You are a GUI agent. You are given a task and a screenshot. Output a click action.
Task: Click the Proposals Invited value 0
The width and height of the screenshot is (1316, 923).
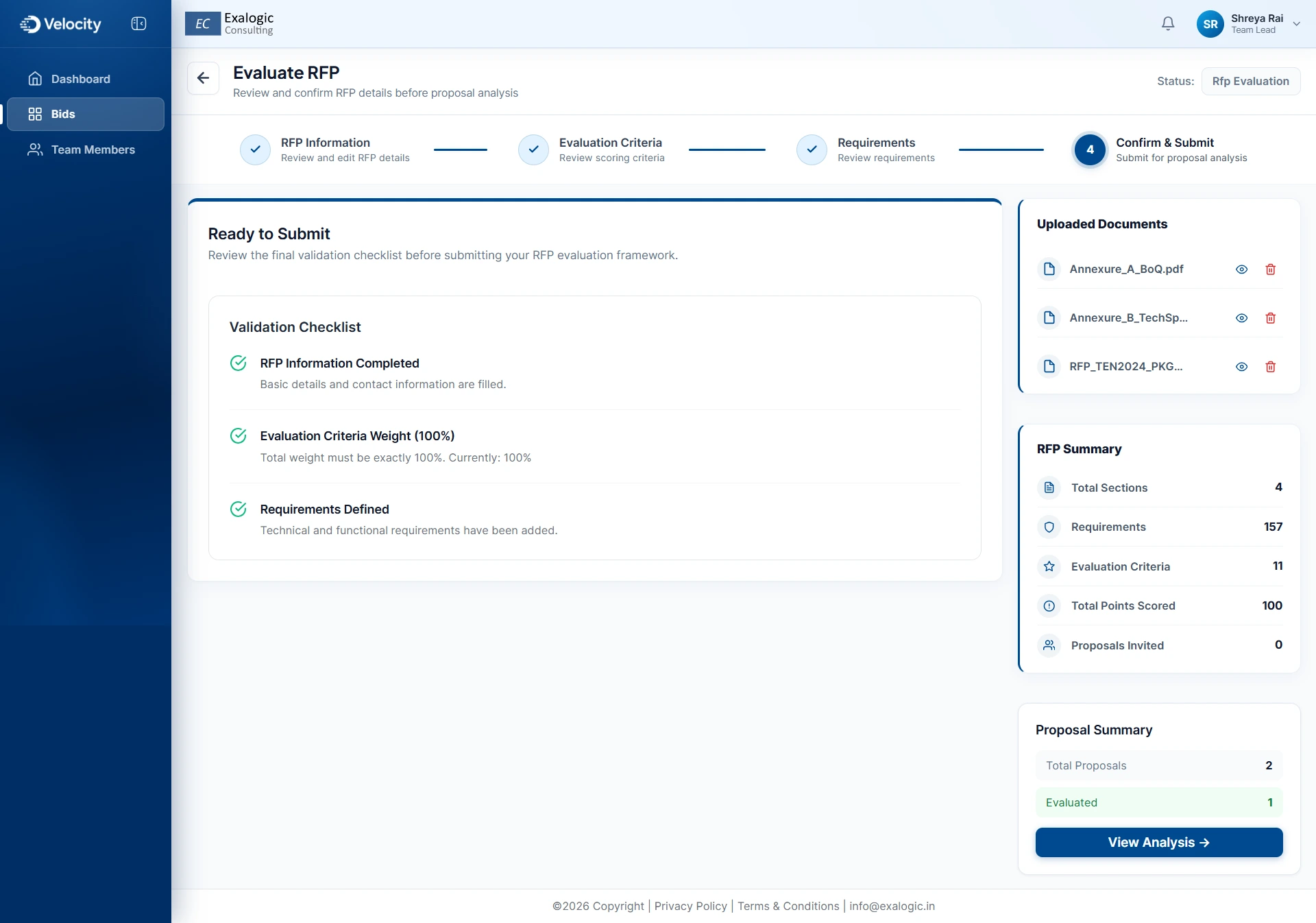click(x=1278, y=645)
